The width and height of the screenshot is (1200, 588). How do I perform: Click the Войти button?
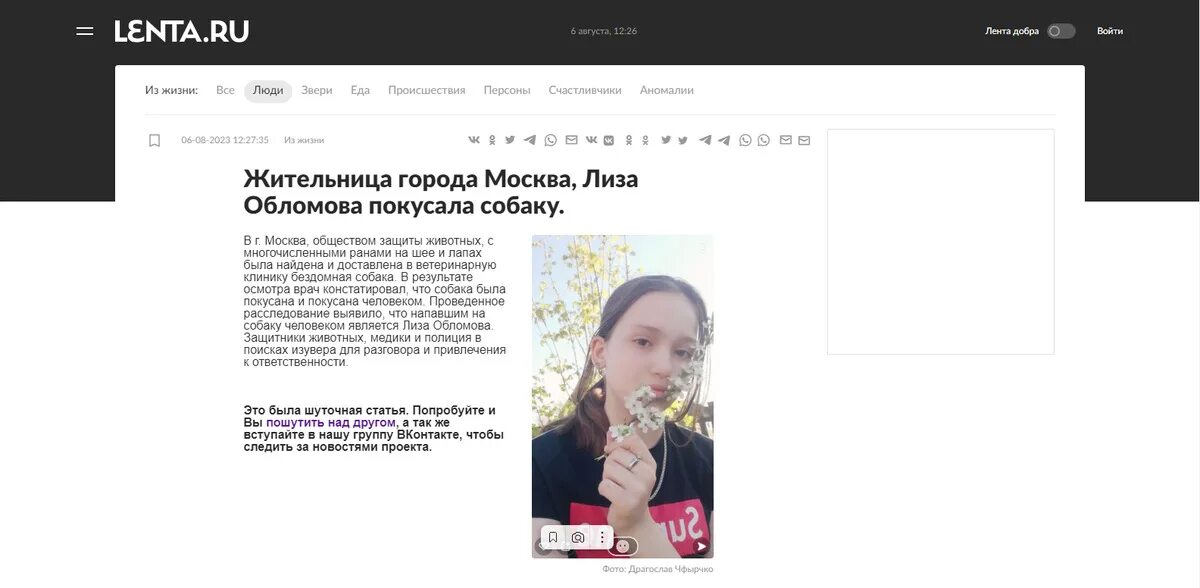point(1110,29)
